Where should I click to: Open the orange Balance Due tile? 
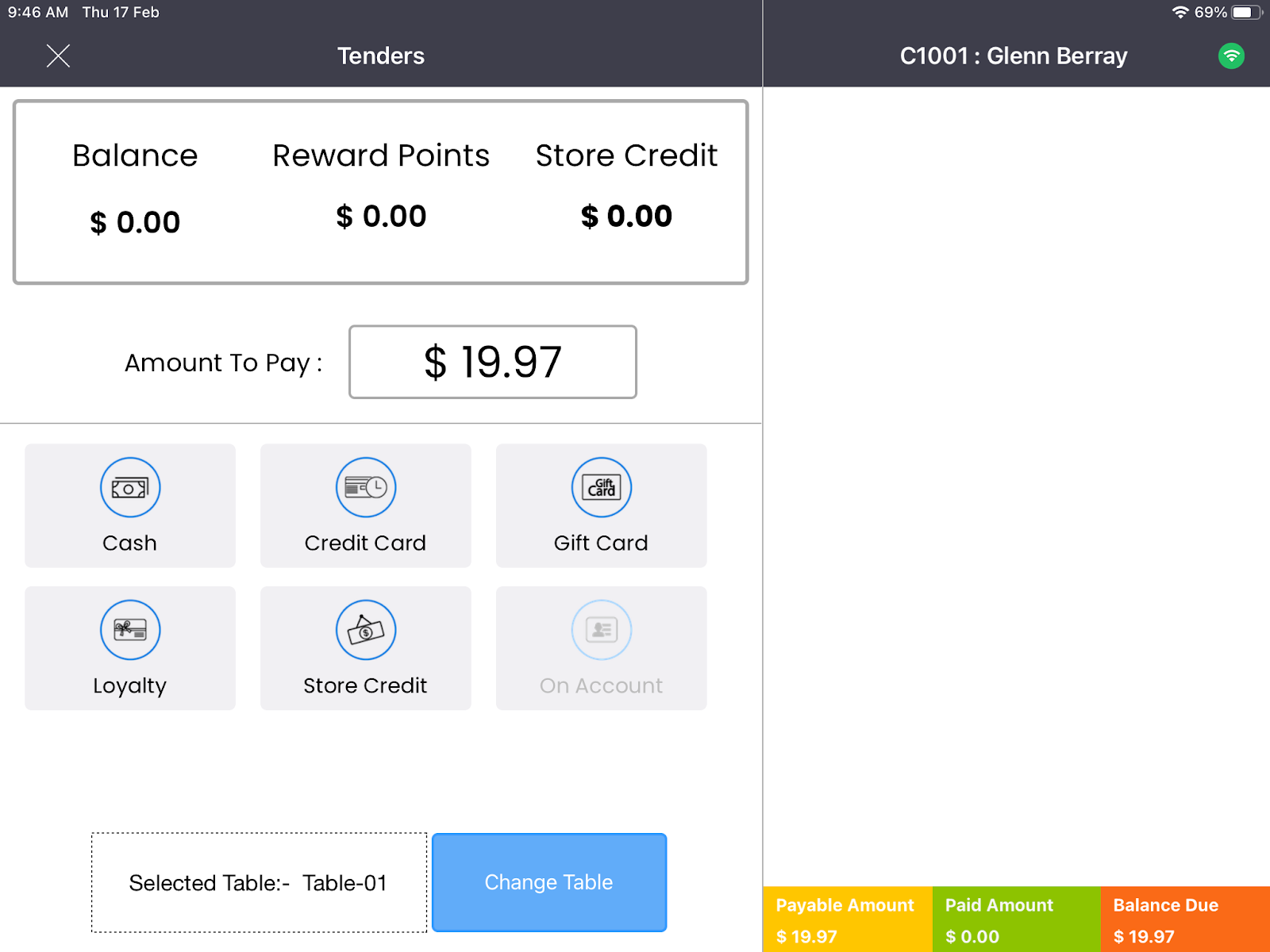coord(1185,919)
